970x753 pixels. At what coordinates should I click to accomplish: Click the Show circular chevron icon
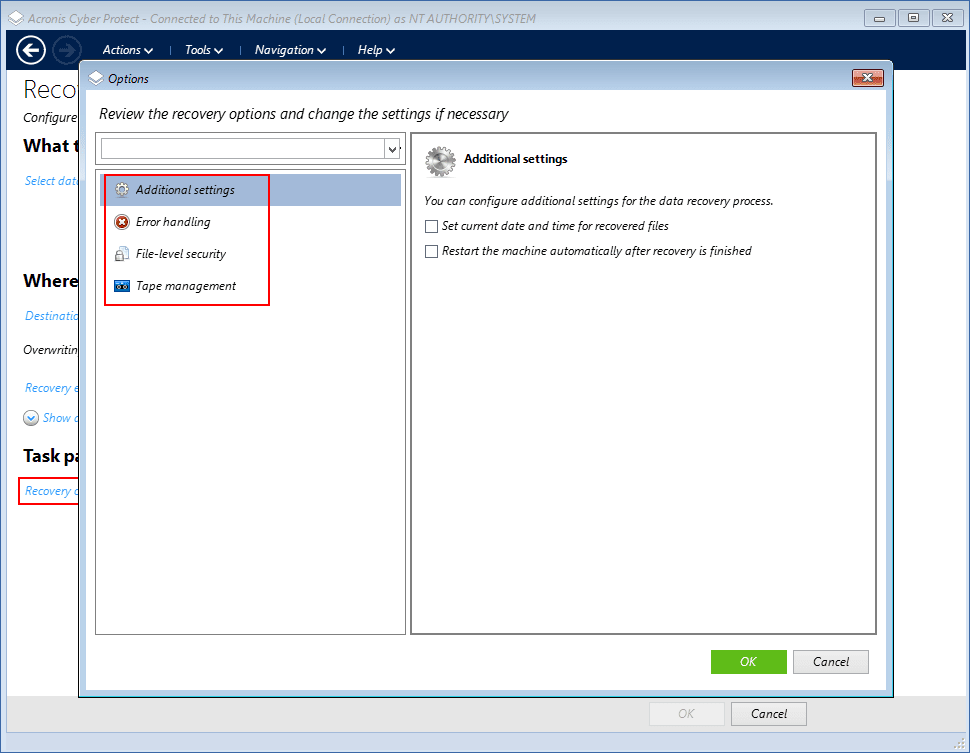(x=31, y=418)
